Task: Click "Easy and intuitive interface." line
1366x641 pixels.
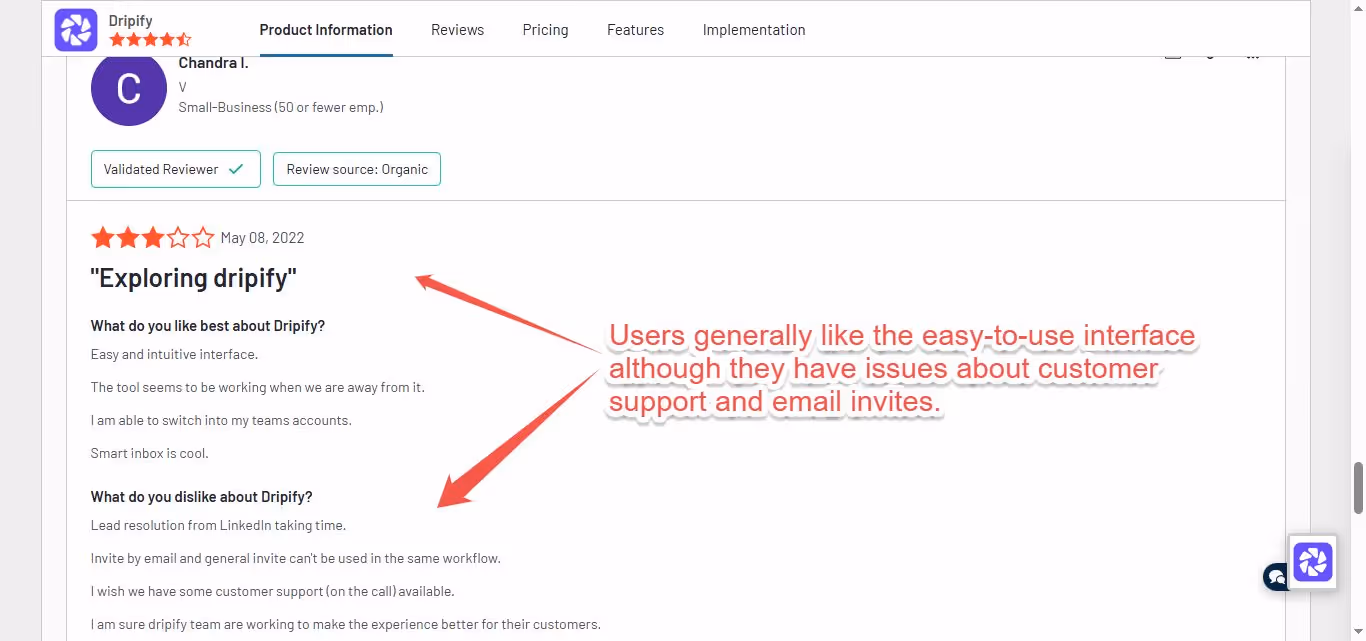Action: [x=174, y=354]
